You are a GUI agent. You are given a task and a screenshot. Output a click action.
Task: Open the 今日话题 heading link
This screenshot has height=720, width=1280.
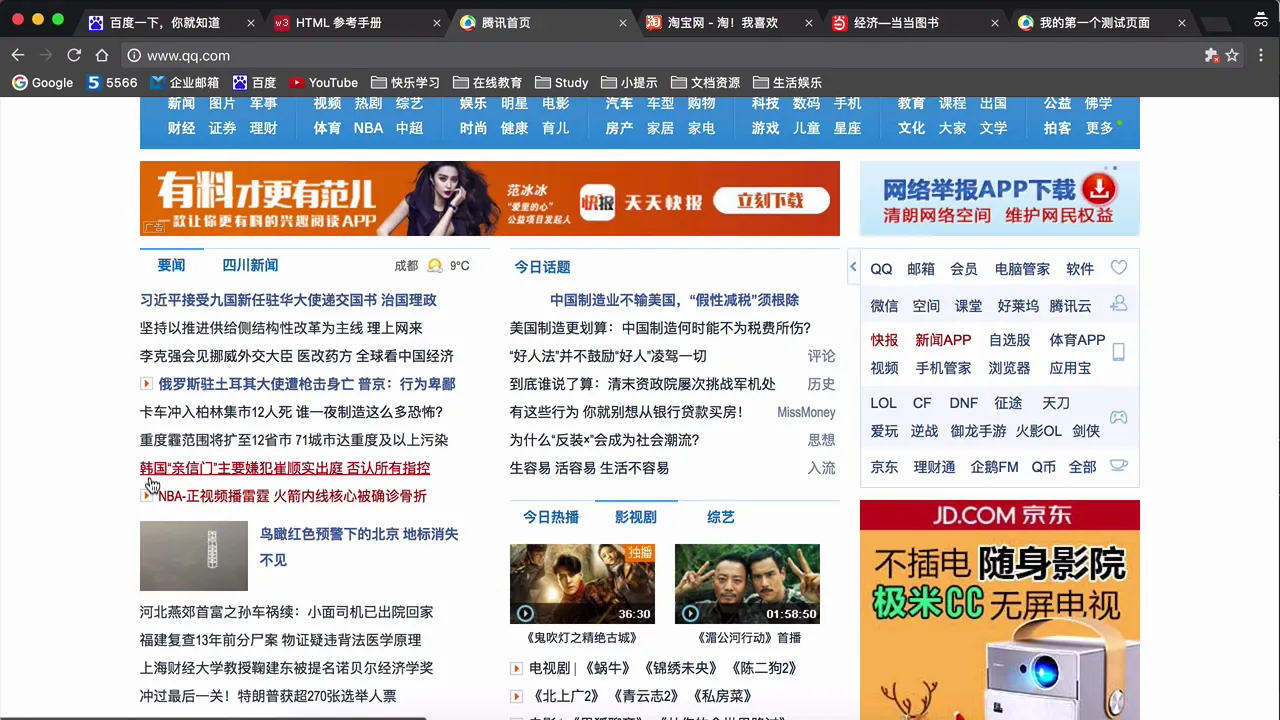[x=542, y=267]
